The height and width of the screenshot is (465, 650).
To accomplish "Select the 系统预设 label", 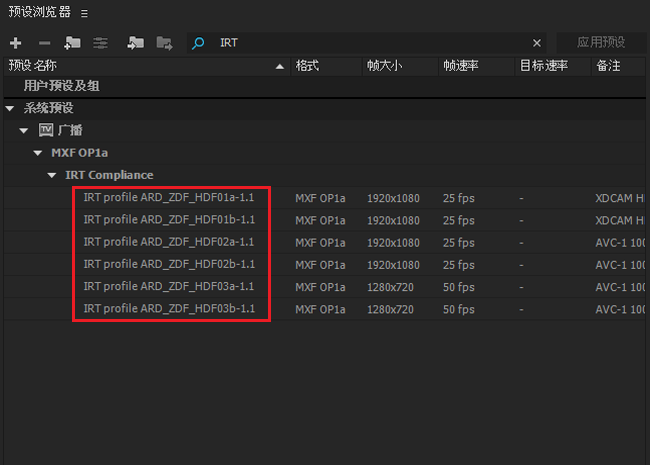I will [49, 108].
